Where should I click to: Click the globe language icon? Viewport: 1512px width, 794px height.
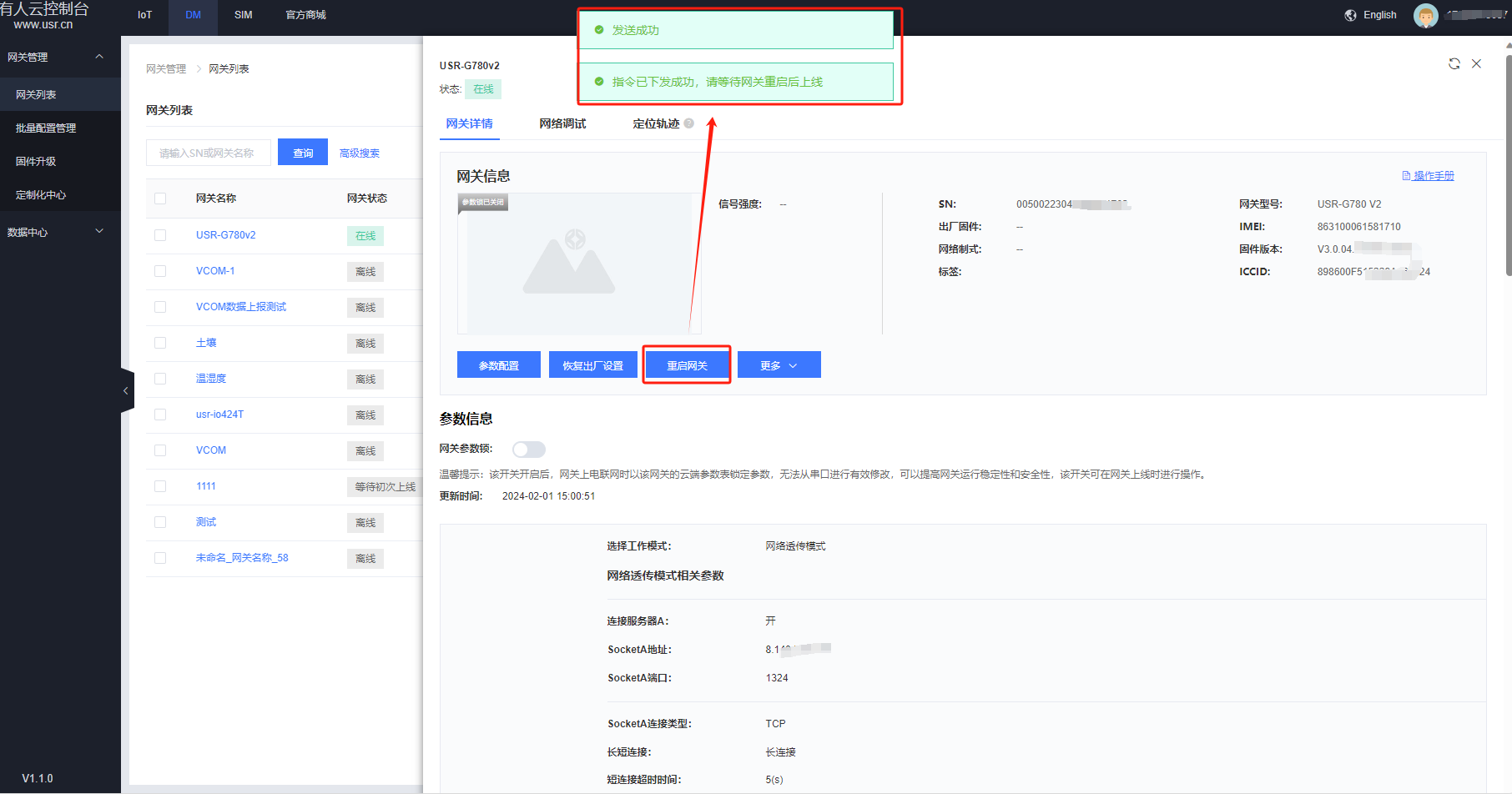(x=1350, y=15)
